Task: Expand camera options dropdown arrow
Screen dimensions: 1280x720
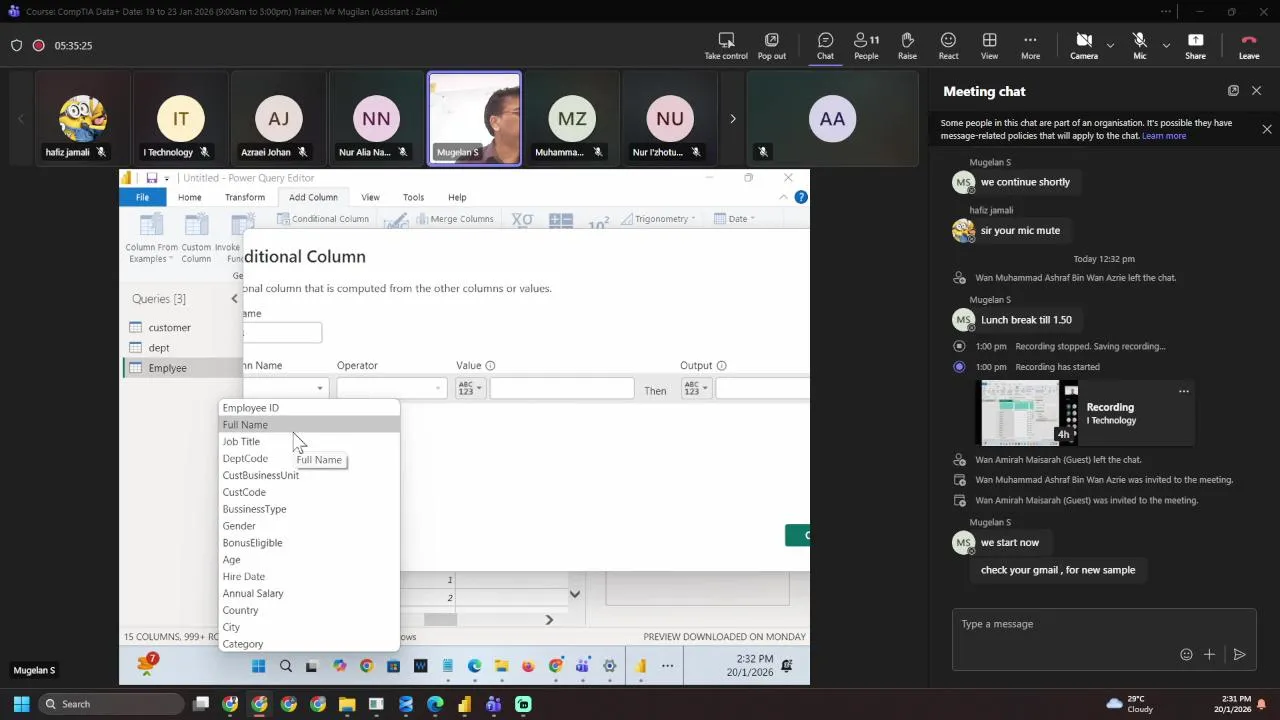Action: (1110, 45)
